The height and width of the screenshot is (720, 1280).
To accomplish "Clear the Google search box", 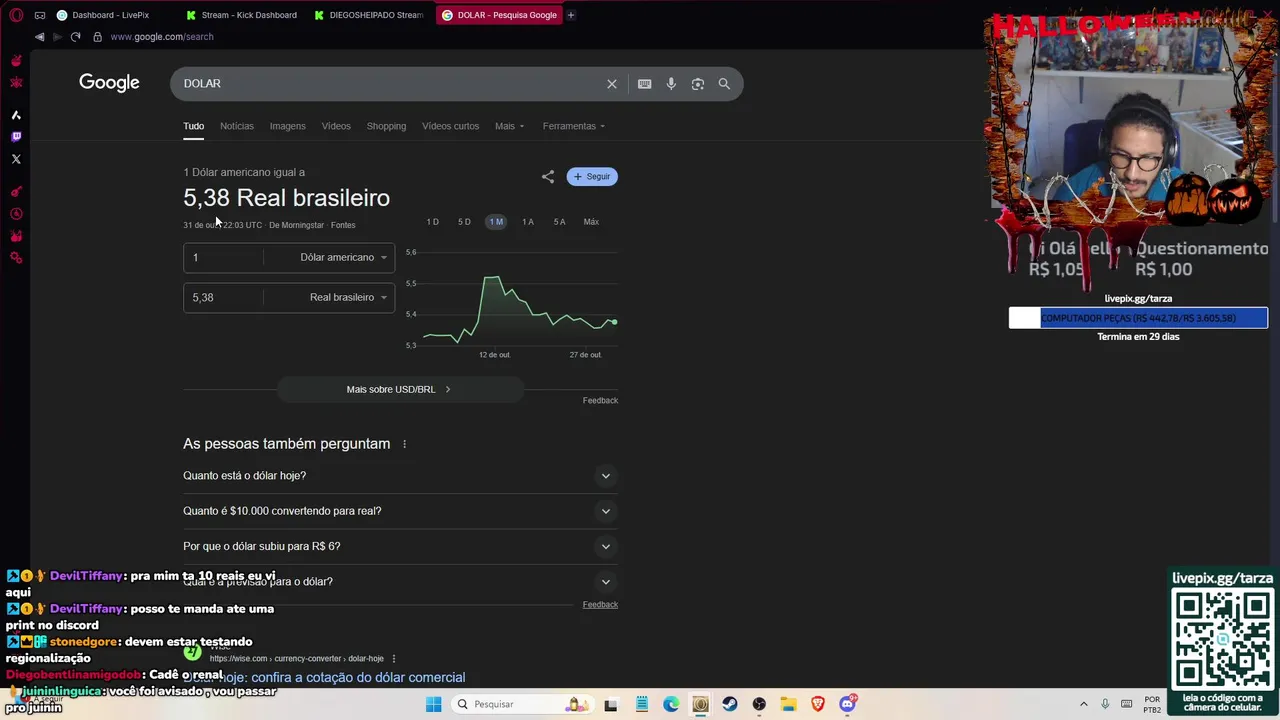I will coord(612,84).
